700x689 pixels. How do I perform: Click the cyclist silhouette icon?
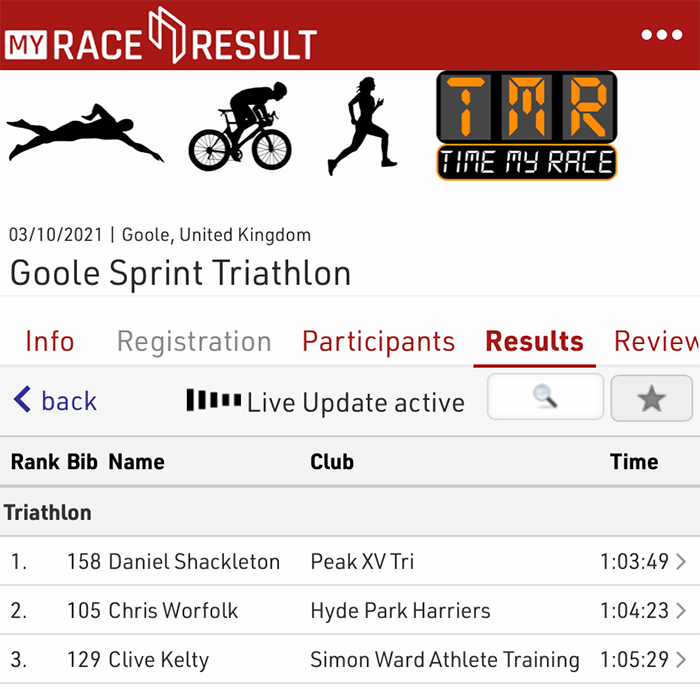click(x=239, y=127)
